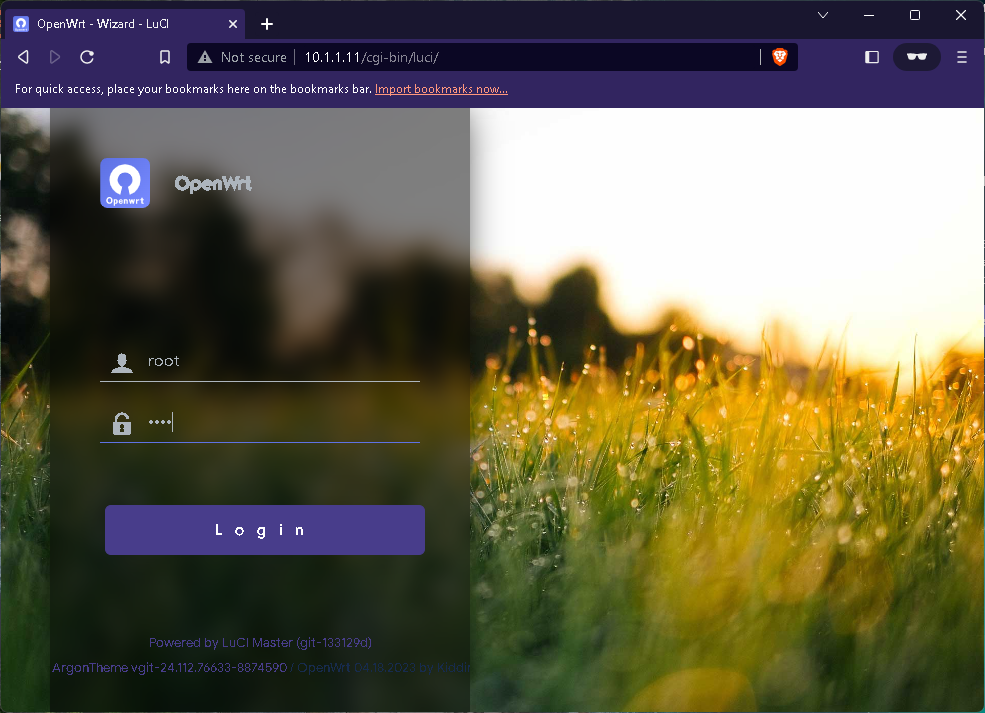
Task: Click the user silhouette icon beside root
Action: pyautogui.click(x=122, y=362)
